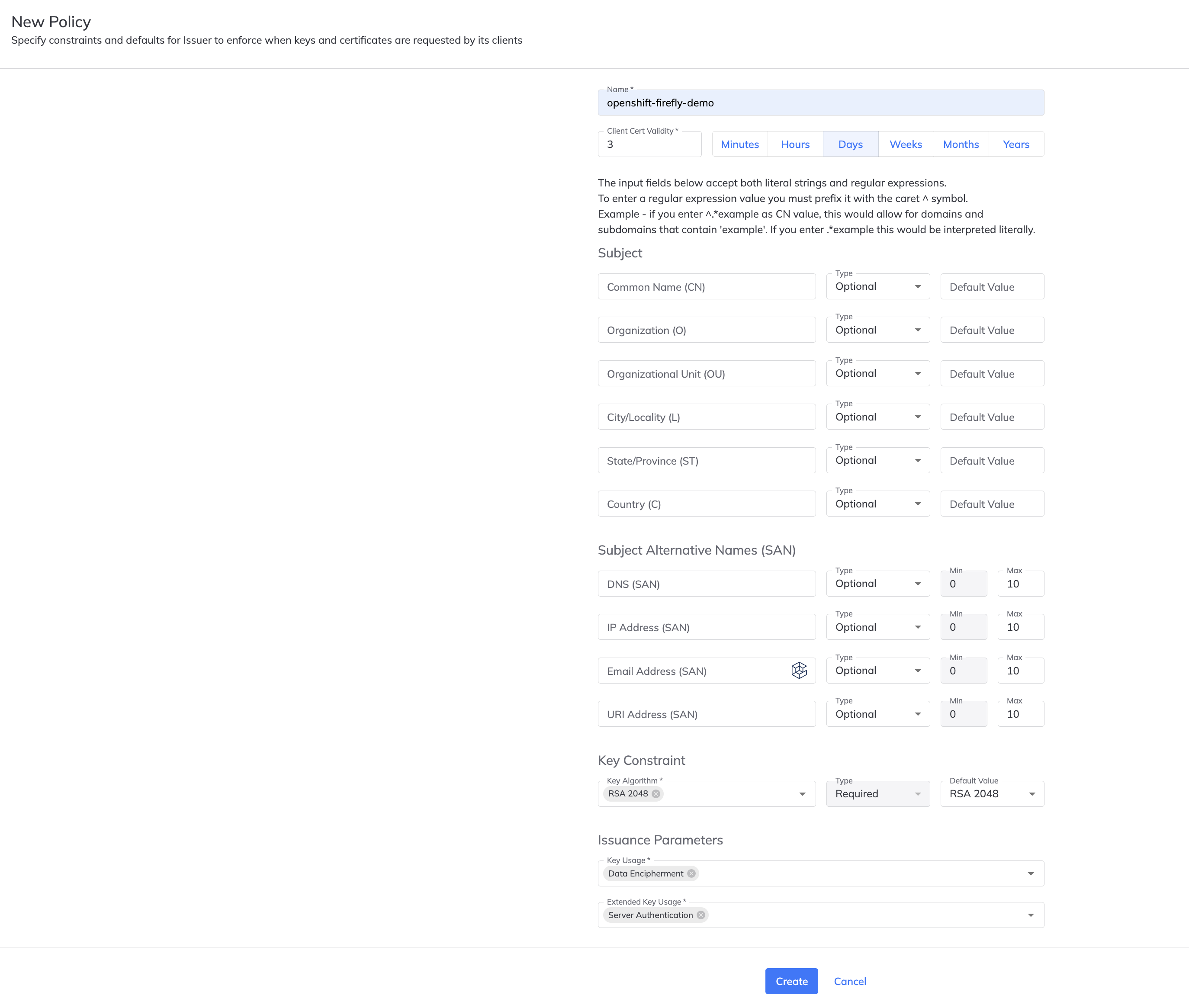Remove the RSA 2048 chip
The height and width of the screenshot is (1008, 1189).
coord(656,794)
